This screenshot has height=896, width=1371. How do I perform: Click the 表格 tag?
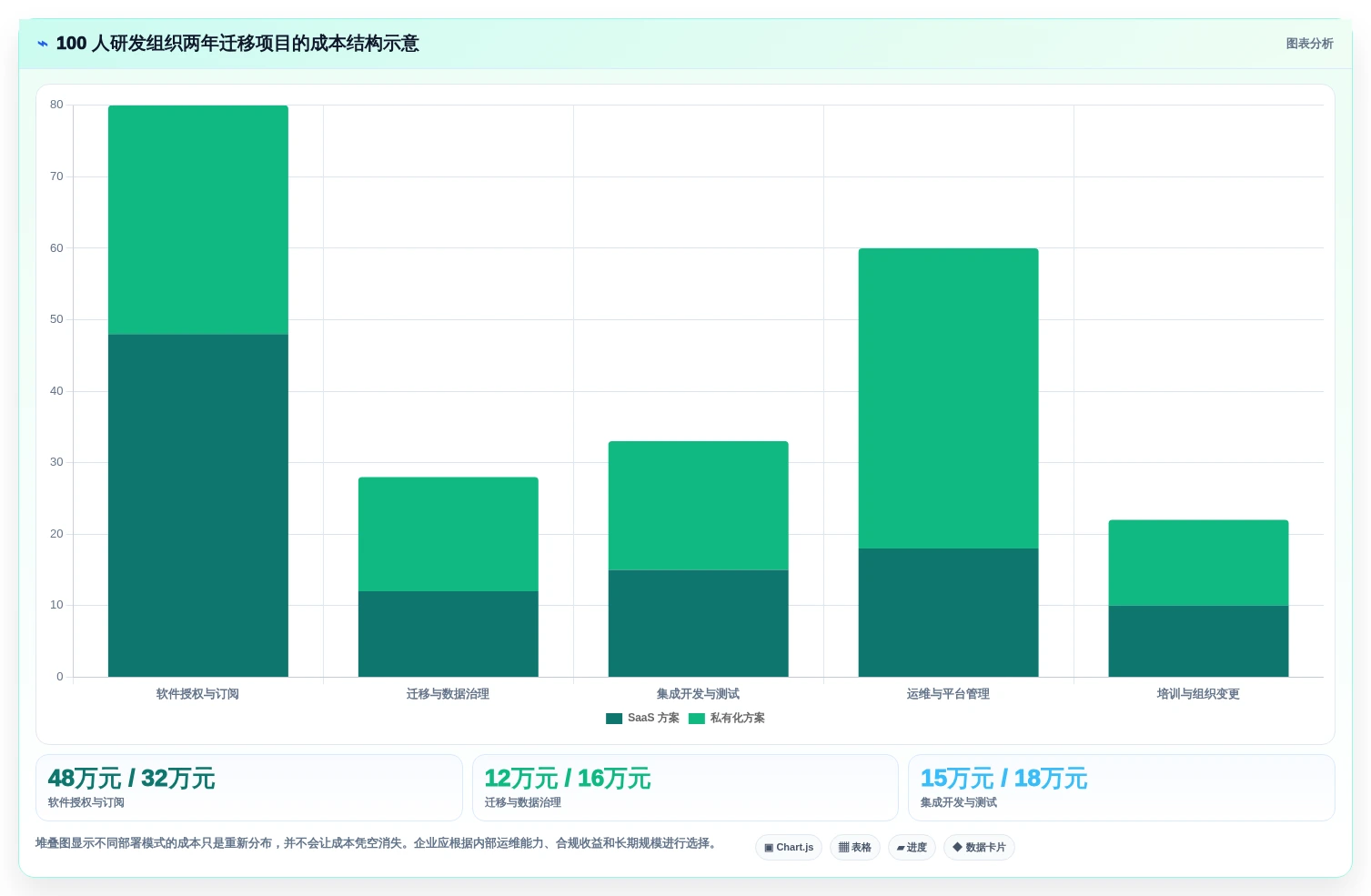click(x=855, y=847)
